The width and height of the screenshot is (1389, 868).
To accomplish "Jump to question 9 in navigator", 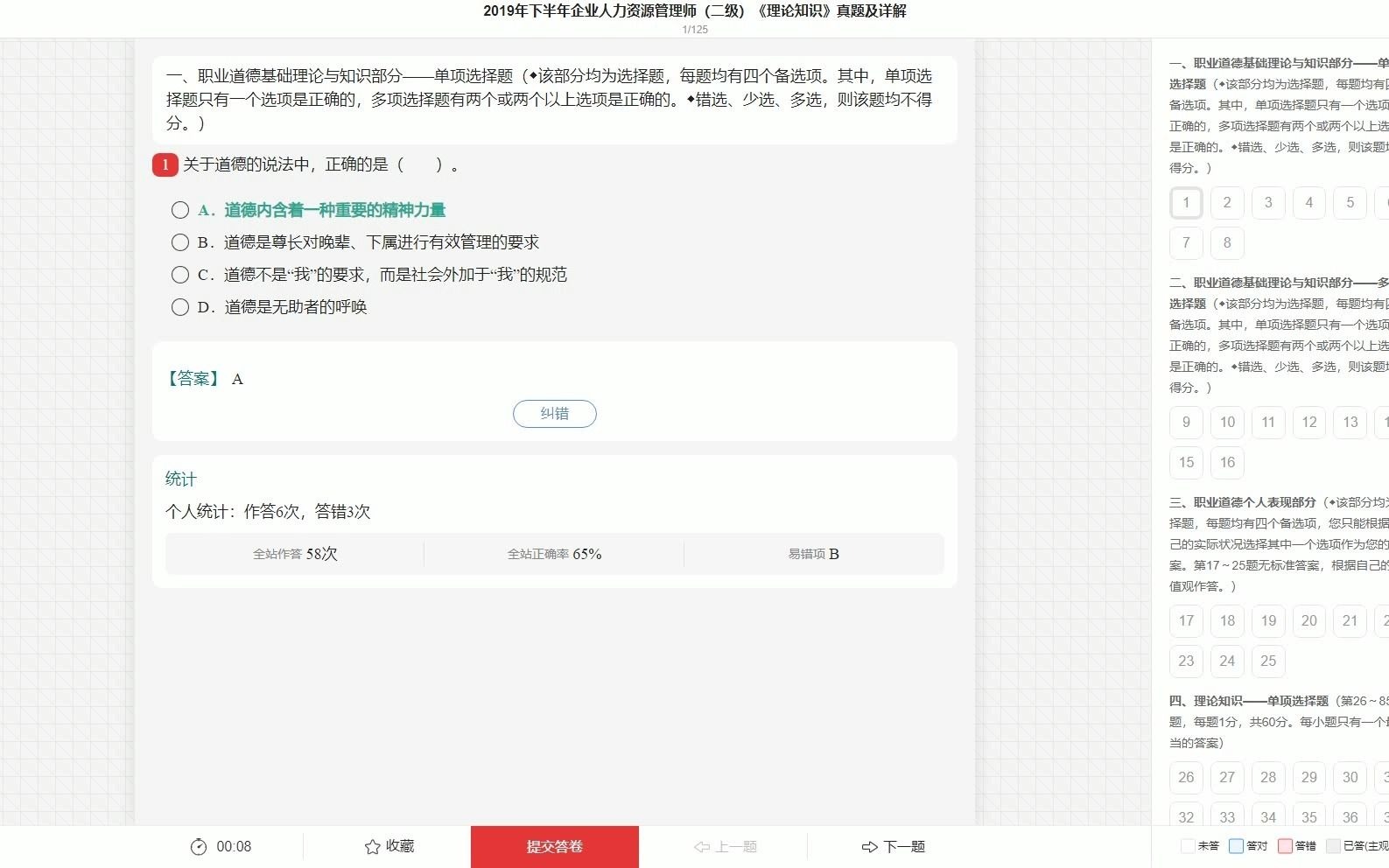I will click(x=1186, y=423).
